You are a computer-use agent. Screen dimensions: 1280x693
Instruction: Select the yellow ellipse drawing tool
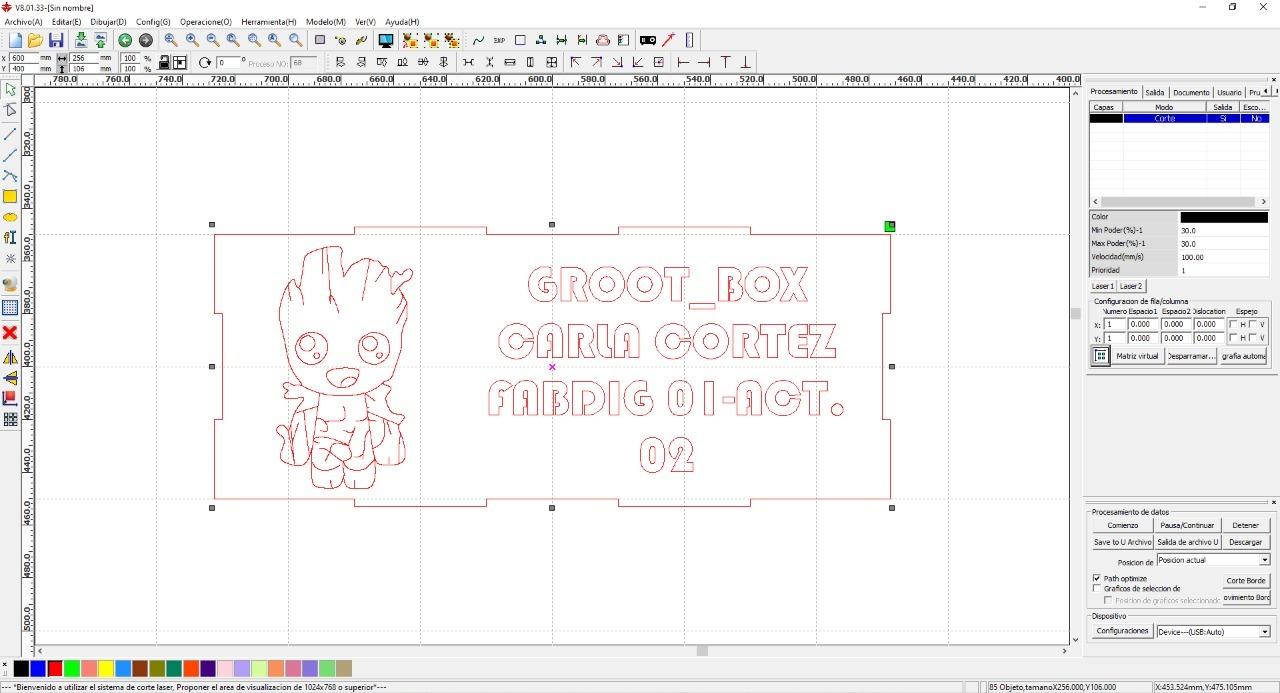coord(10,217)
